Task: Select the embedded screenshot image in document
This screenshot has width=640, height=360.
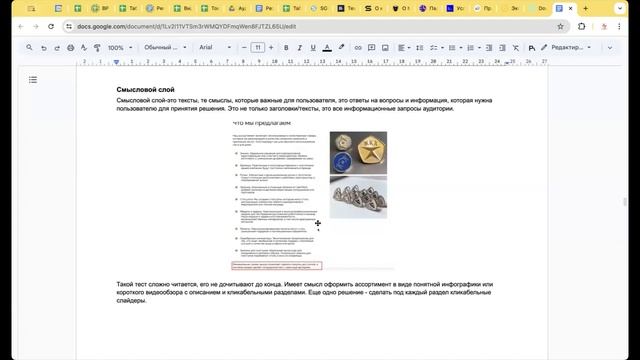Action: pos(313,195)
